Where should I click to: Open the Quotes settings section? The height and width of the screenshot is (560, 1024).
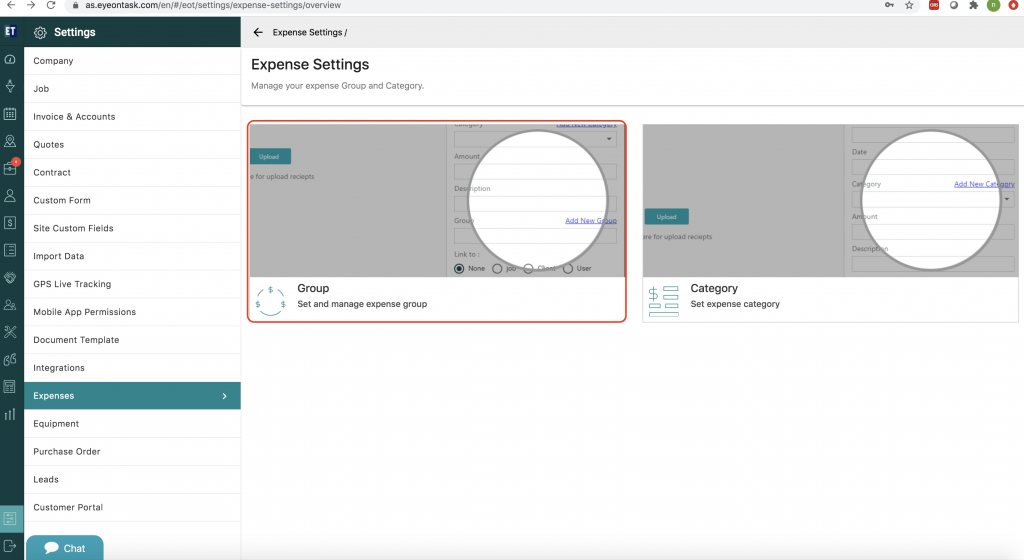pos(132,145)
